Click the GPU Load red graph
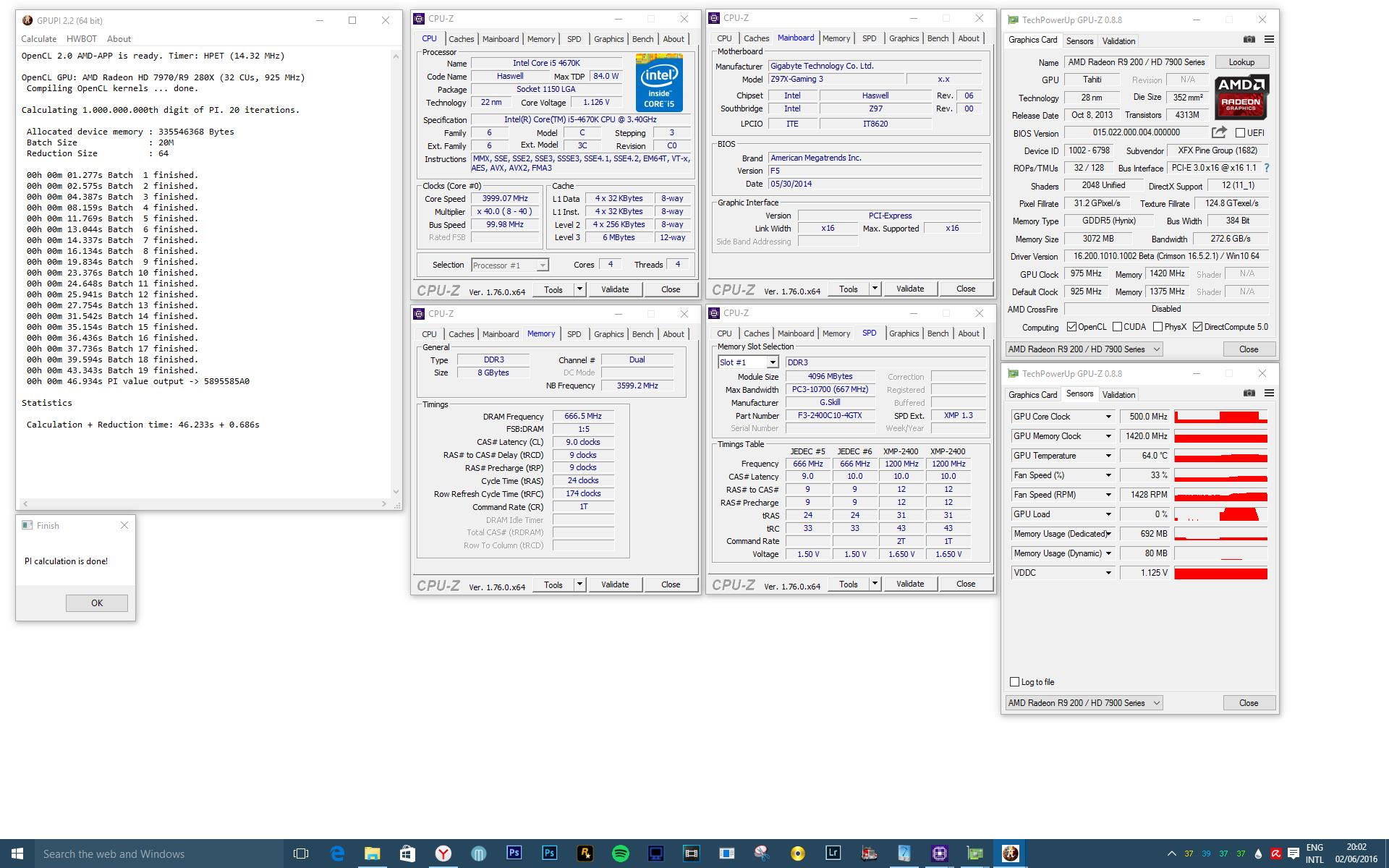Image resolution: width=1389 pixels, height=868 pixels. (x=1220, y=514)
